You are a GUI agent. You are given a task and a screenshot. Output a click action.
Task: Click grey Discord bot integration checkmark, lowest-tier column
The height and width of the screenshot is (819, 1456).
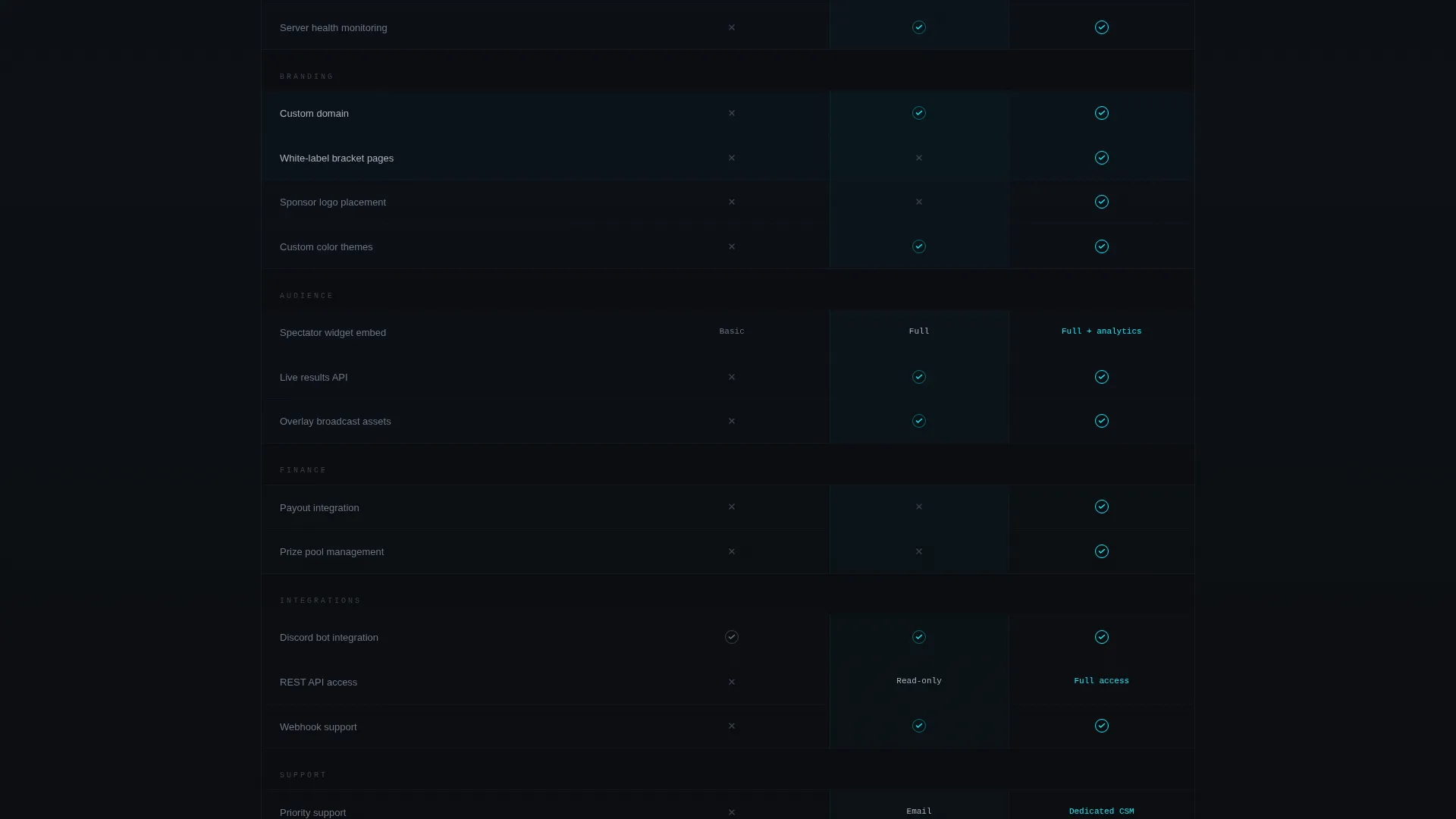tap(732, 637)
